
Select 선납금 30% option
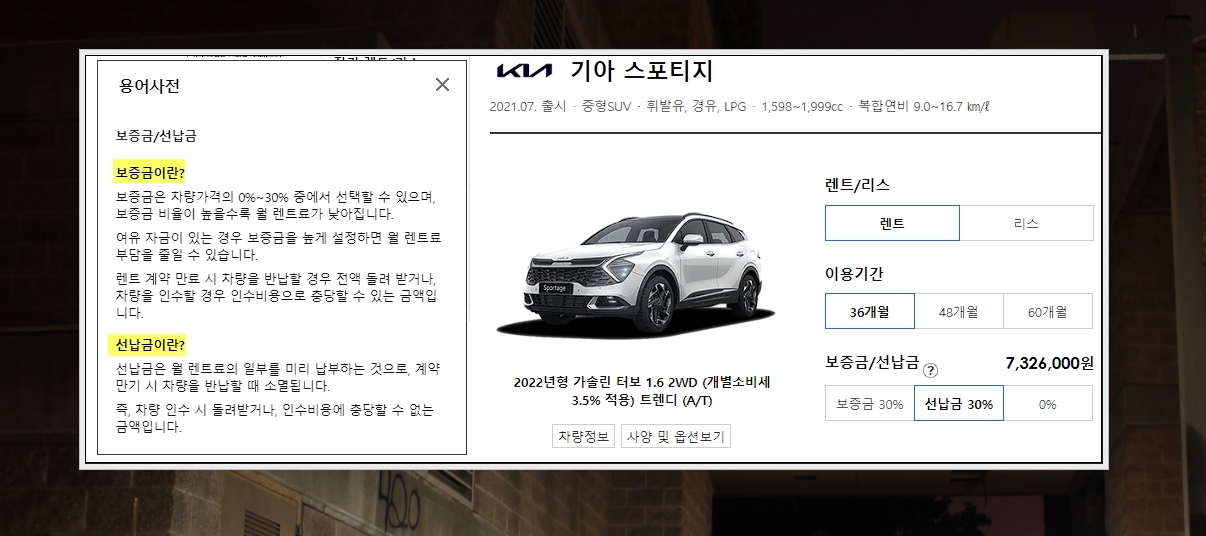[x=958, y=404]
